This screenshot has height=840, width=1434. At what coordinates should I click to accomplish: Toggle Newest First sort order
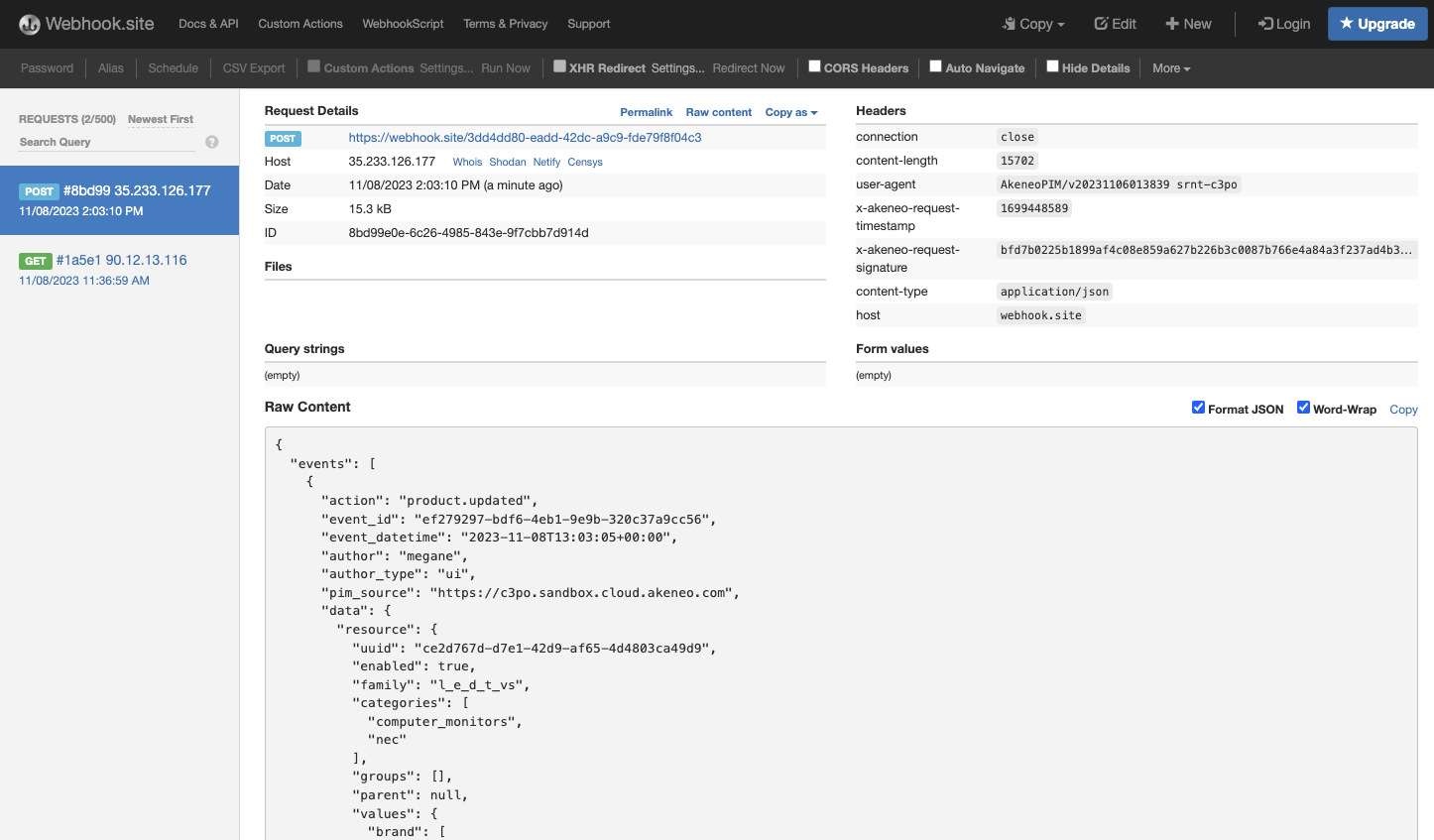pos(161,119)
